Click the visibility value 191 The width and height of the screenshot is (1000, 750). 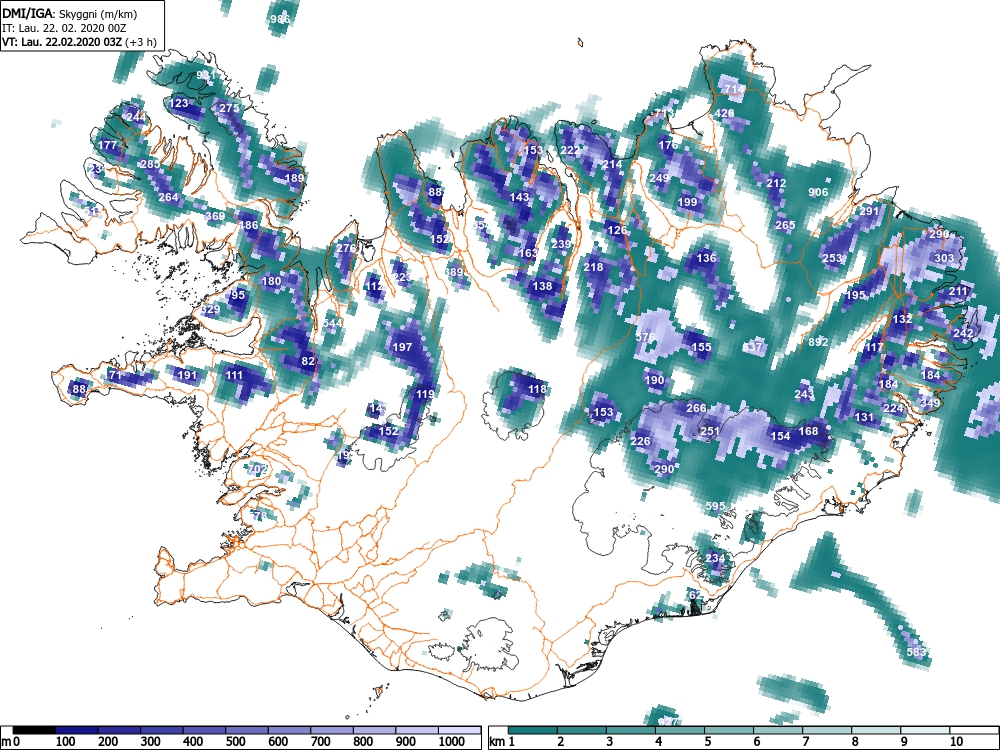[187, 375]
